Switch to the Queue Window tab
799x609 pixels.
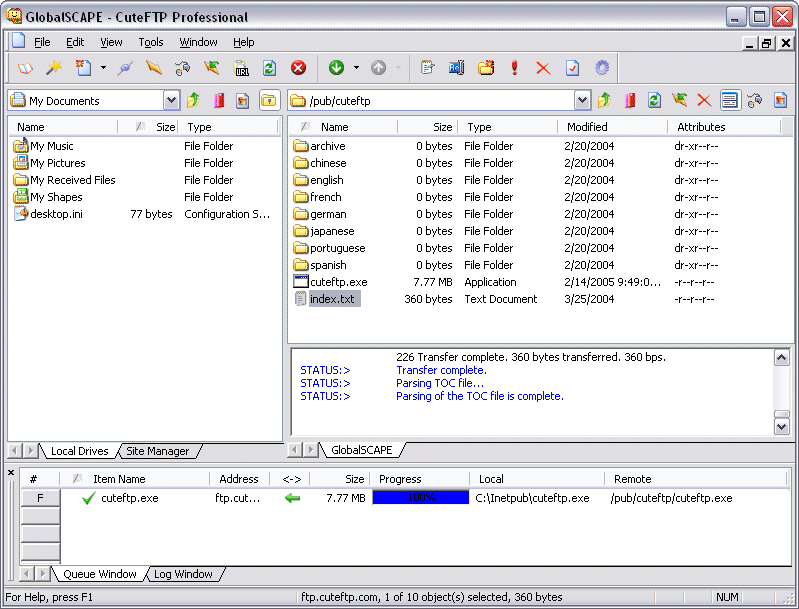pos(100,574)
